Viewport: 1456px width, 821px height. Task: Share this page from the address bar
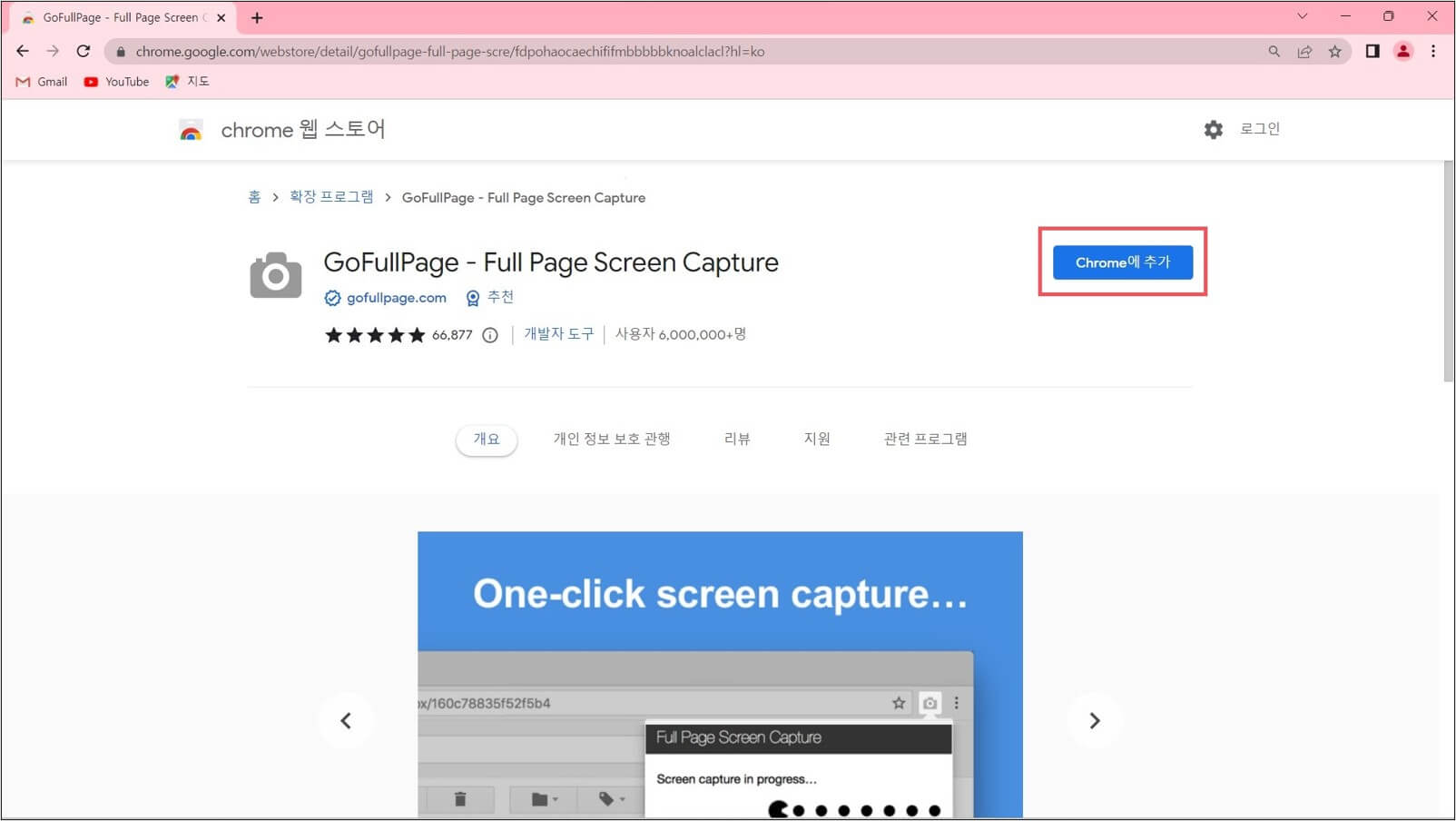point(1304,52)
